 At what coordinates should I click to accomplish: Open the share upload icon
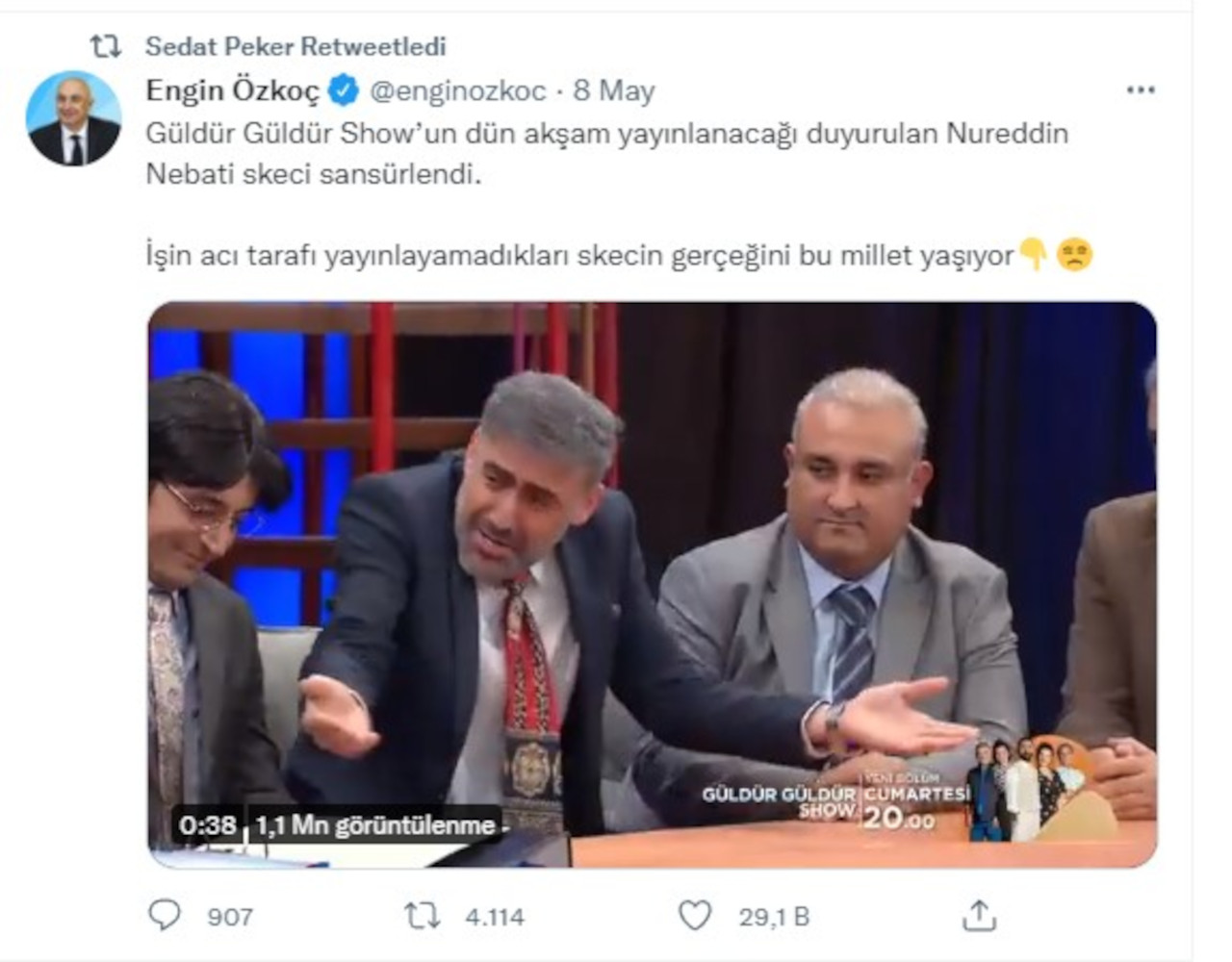click(x=979, y=915)
